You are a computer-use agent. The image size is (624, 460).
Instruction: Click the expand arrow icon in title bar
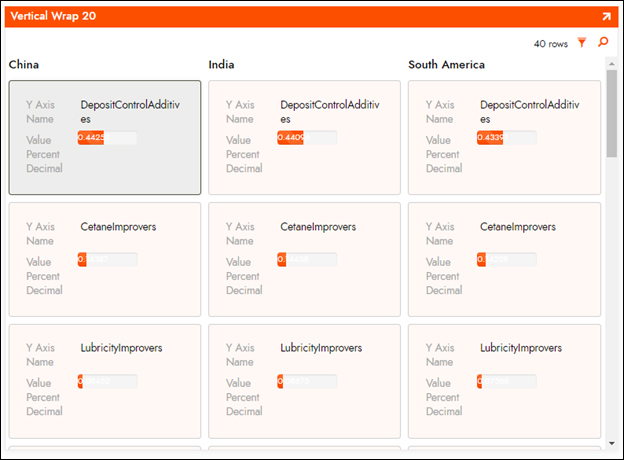pos(606,17)
